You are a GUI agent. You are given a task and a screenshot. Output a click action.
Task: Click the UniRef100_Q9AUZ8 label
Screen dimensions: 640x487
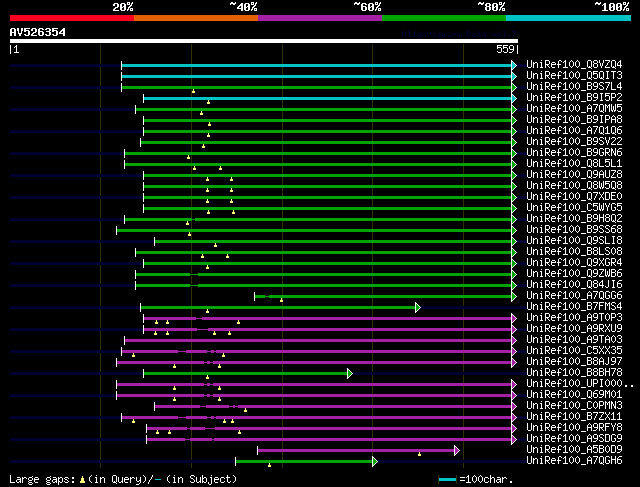click(x=574, y=175)
